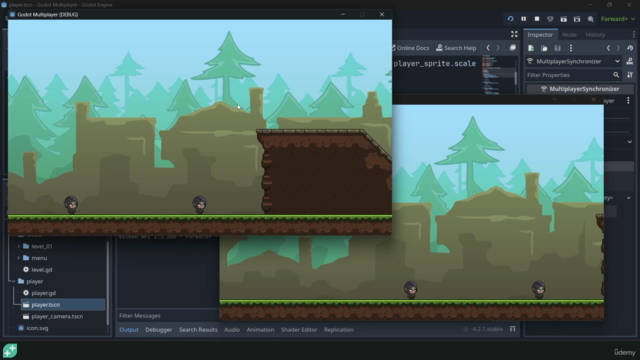Pause the running project
640x360 pixels.
tap(524, 19)
